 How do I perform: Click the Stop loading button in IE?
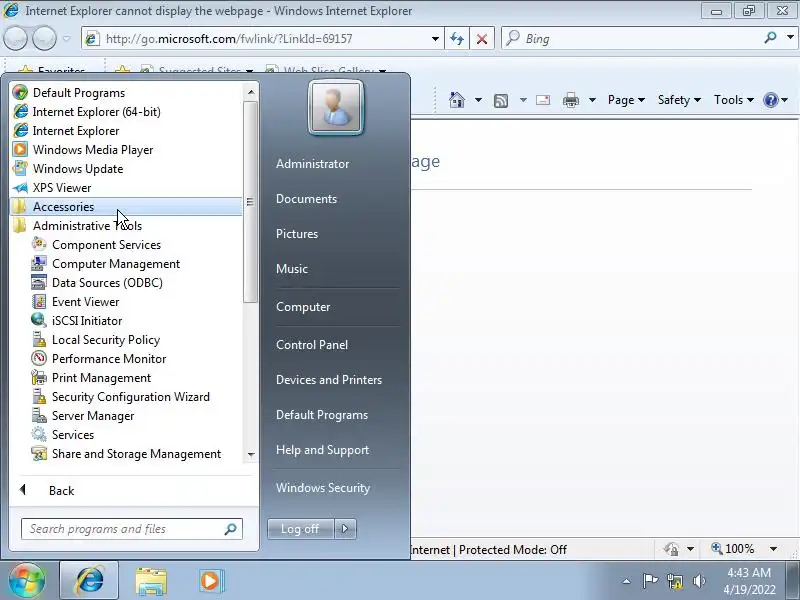coord(482,39)
